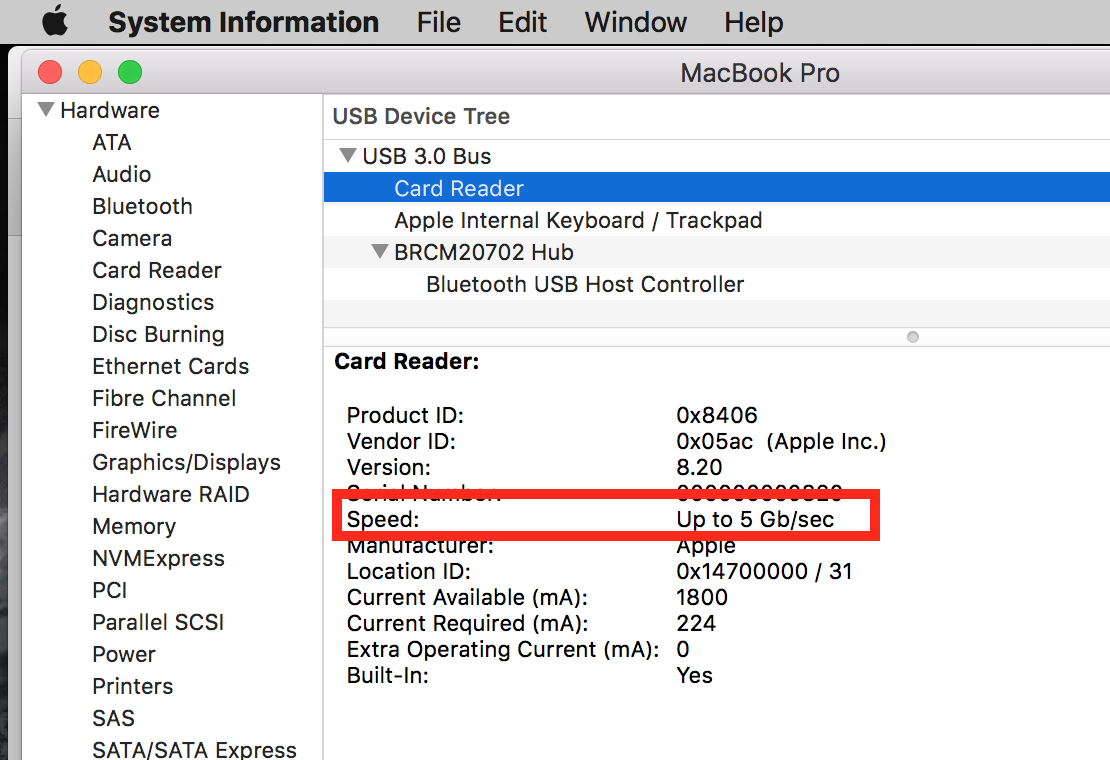Select Memory in the sidebar
Image resolution: width=1110 pixels, height=760 pixels.
[135, 526]
